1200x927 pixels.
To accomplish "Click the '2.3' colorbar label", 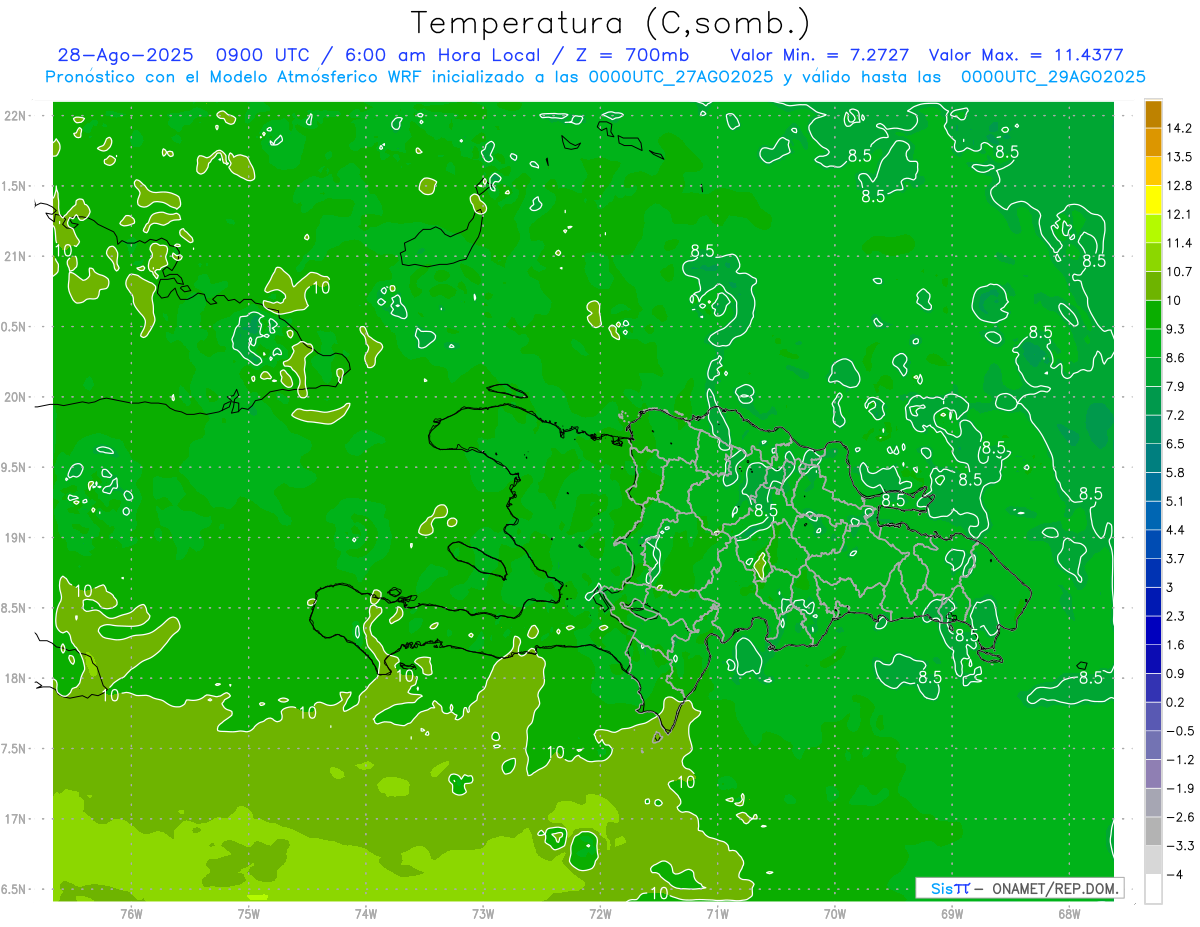I will tap(1176, 616).
